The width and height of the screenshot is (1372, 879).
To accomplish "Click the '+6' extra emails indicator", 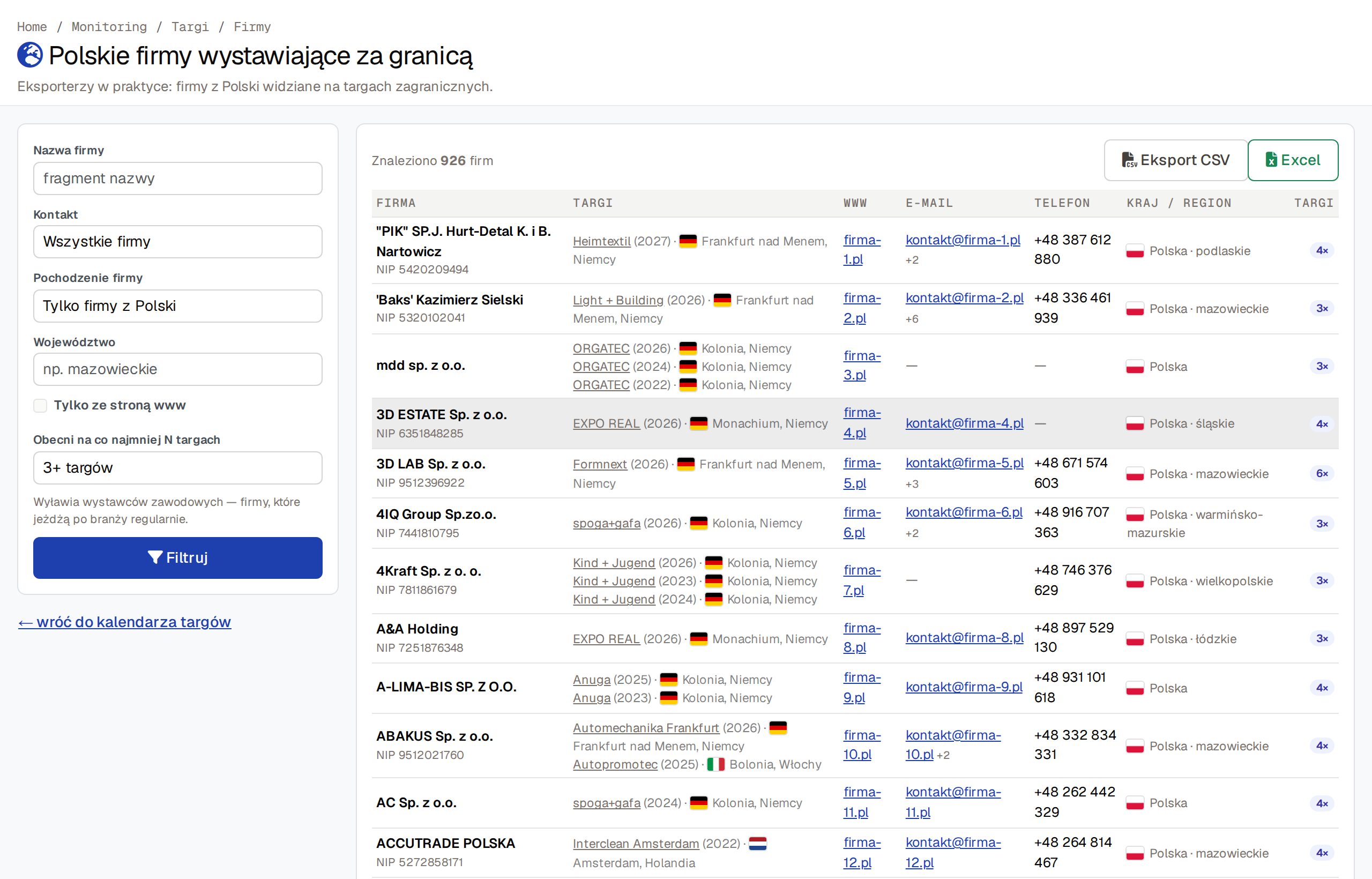I will point(912,319).
